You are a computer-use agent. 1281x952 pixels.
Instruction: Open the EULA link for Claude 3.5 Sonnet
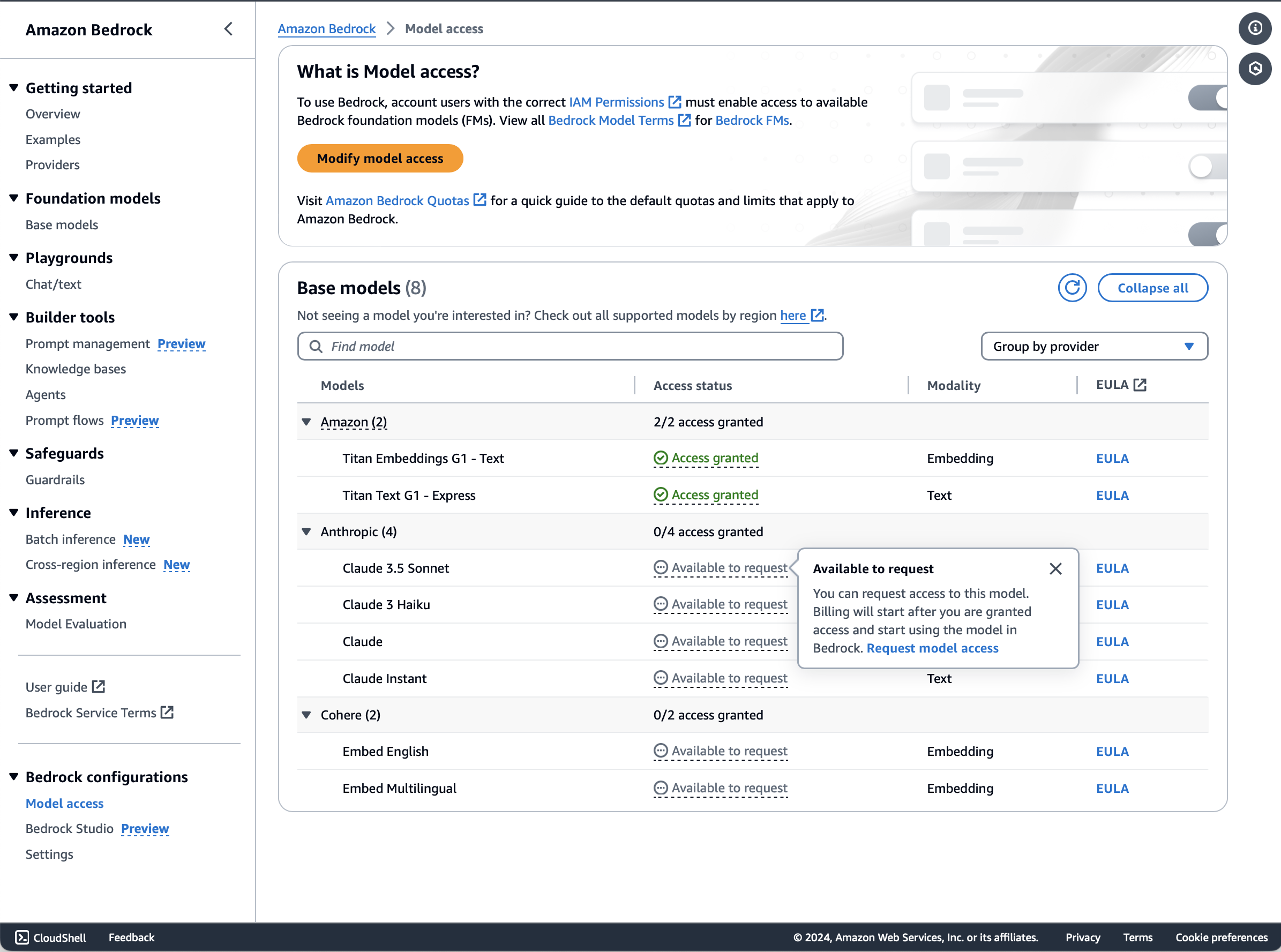[1112, 568]
